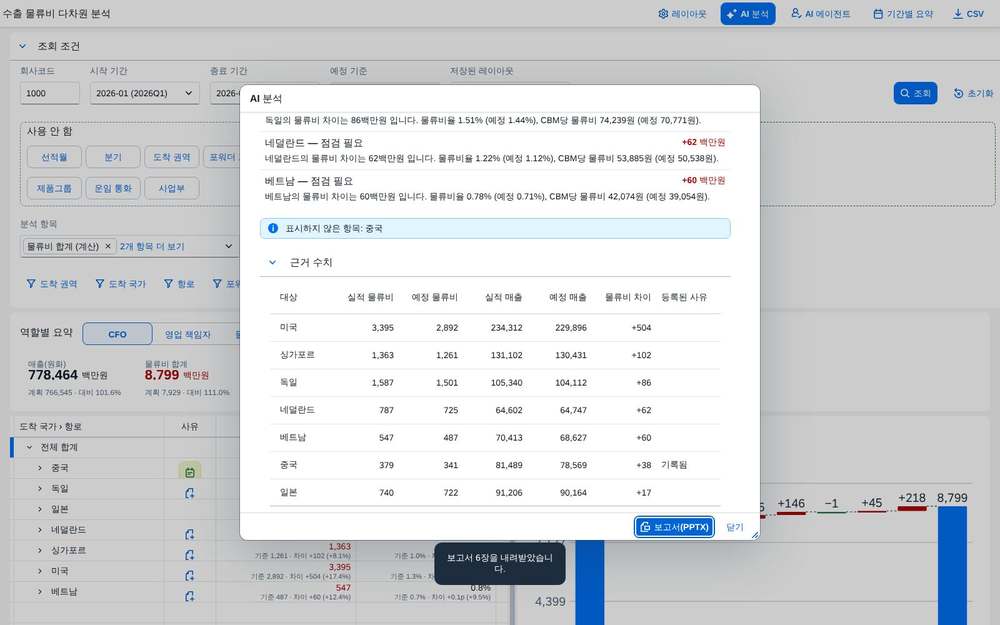Select the 선적월 dimension chip
Viewport: 1000px width, 625px height.
tap(54, 157)
